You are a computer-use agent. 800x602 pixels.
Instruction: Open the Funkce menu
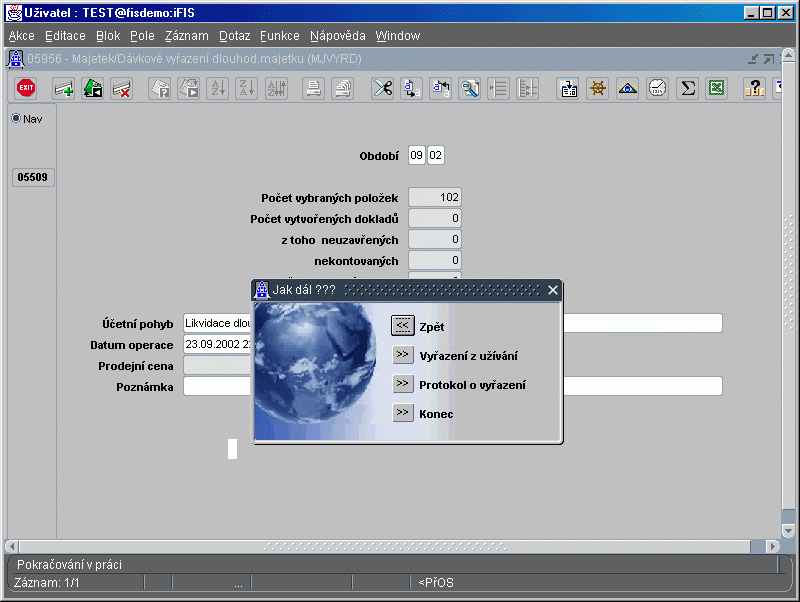click(x=279, y=36)
